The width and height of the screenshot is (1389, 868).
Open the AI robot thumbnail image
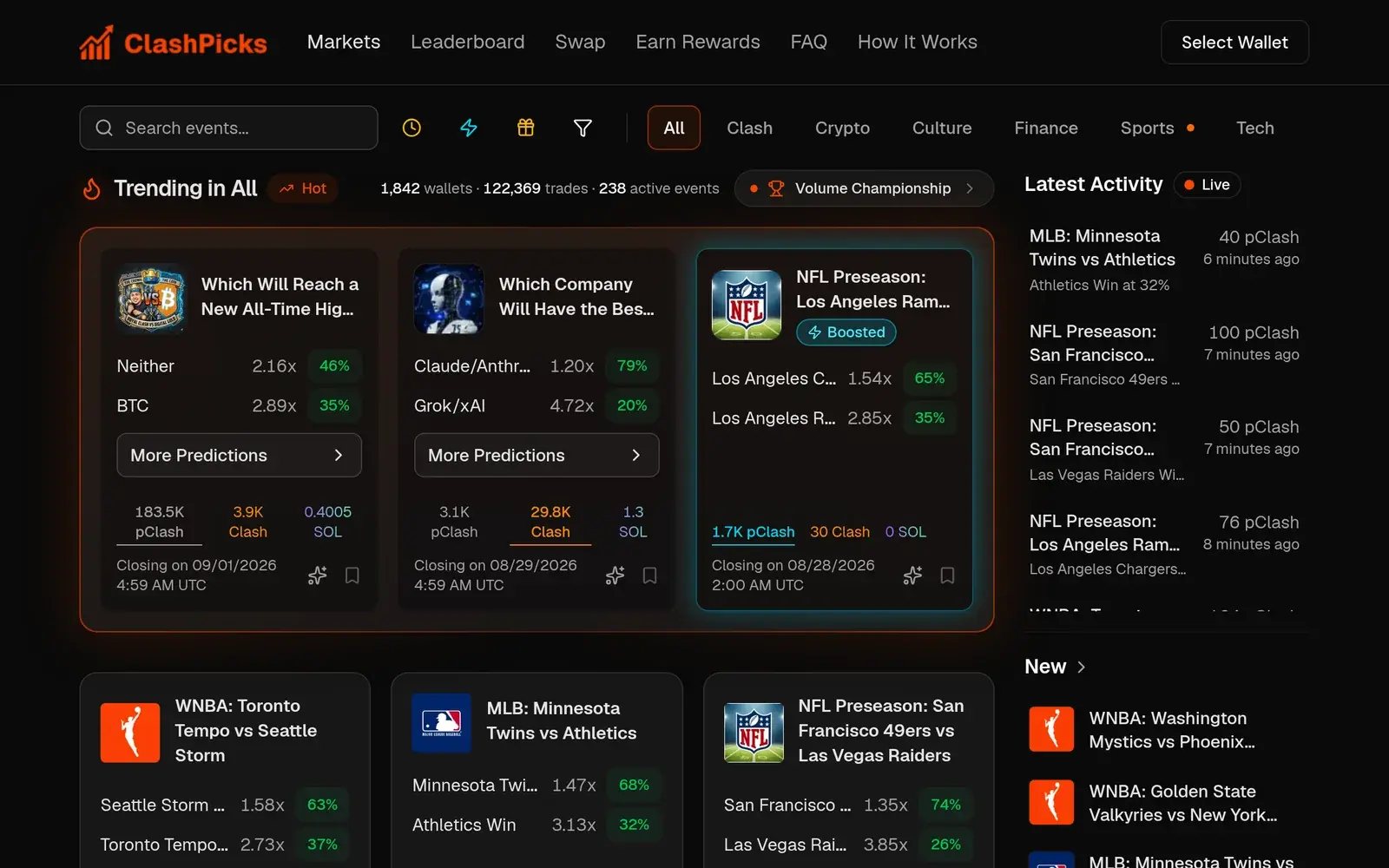click(x=449, y=299)
